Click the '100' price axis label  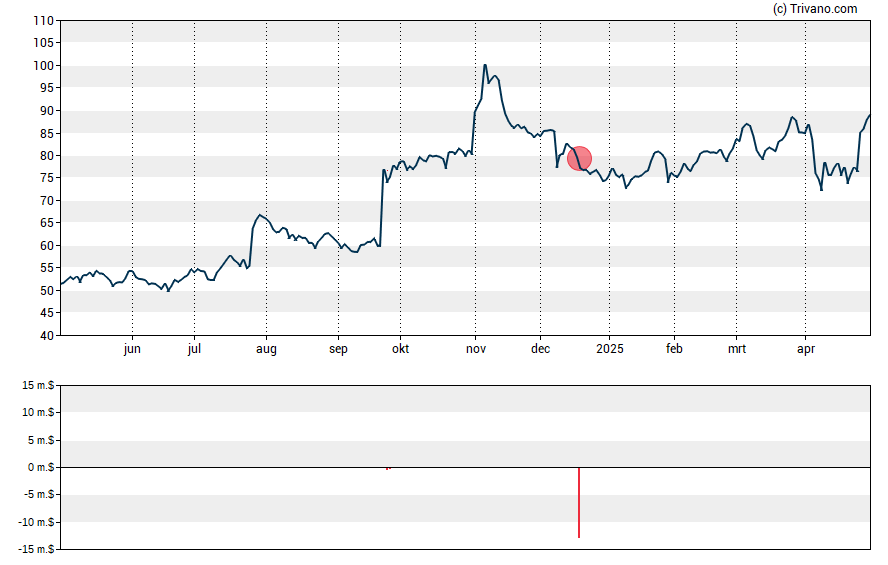[x=44, y=66]
